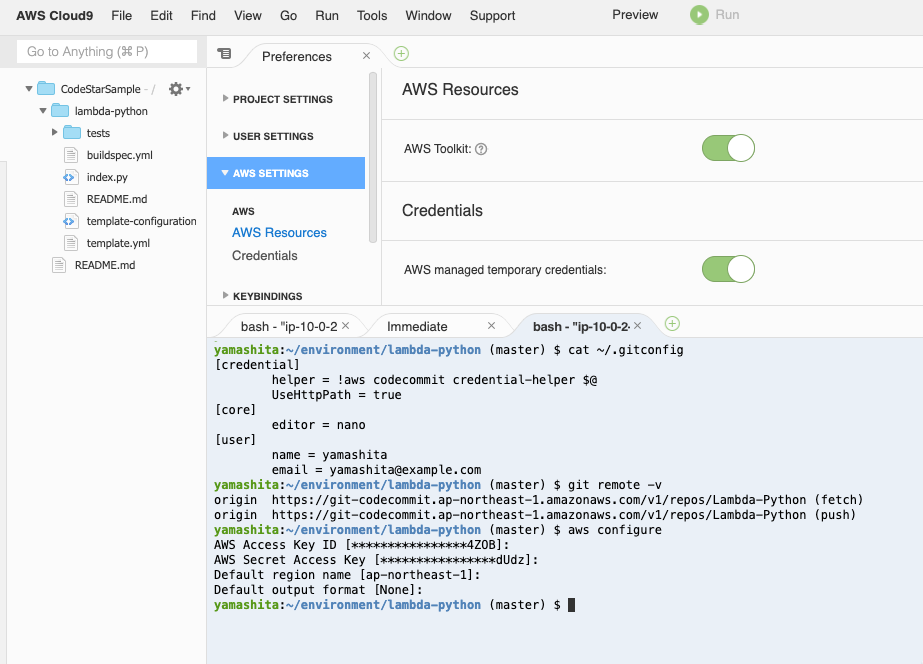The height and width of the screenshot is (664, 923).
Task: Close the Preferences tab
Action: click(366, 56)
